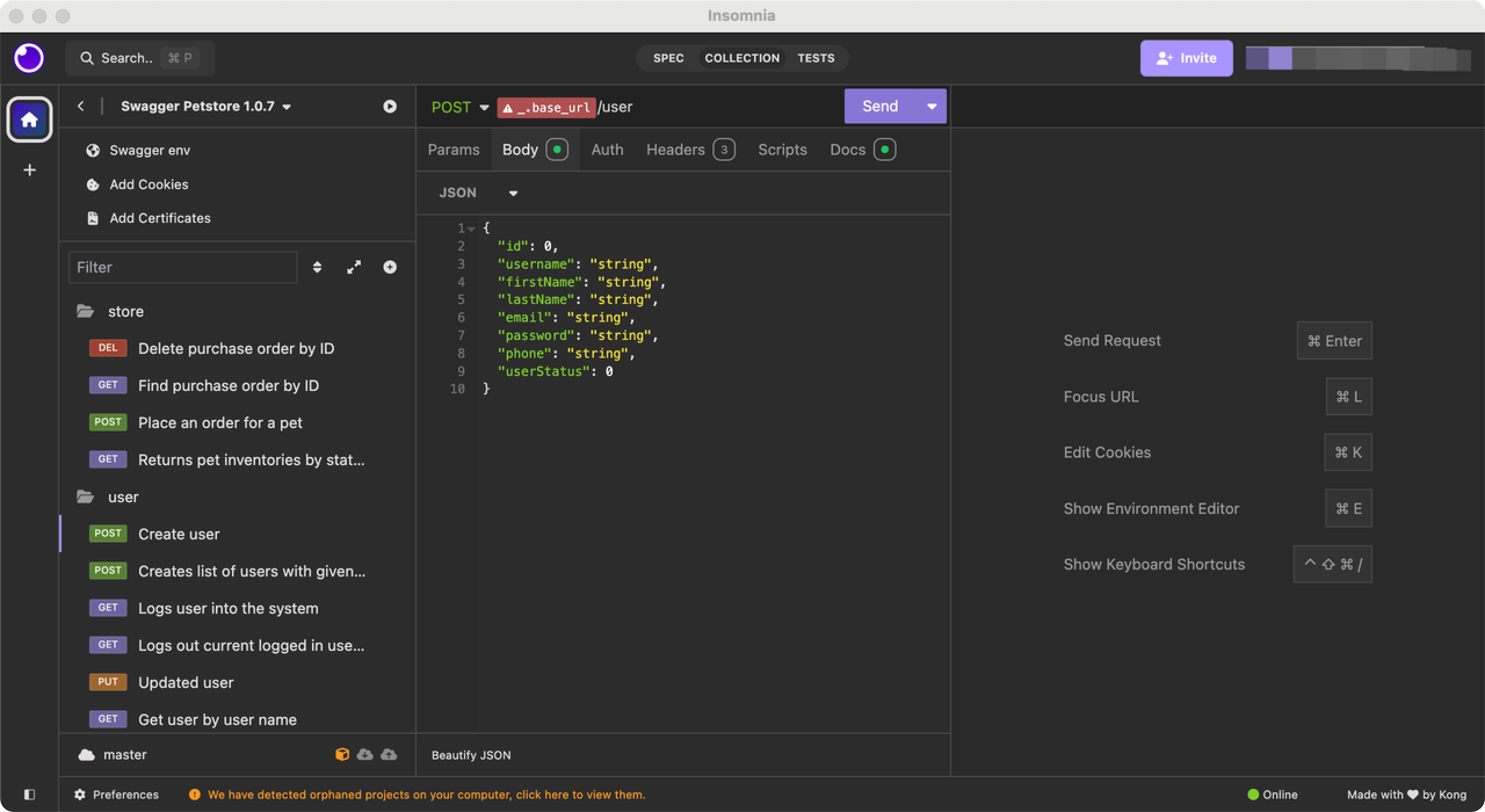Image resolution: width=1485 pixels, height=812 pixels.
Task: Click the run collection play icon
Action: pyautogui.click(x=390, y=106)
